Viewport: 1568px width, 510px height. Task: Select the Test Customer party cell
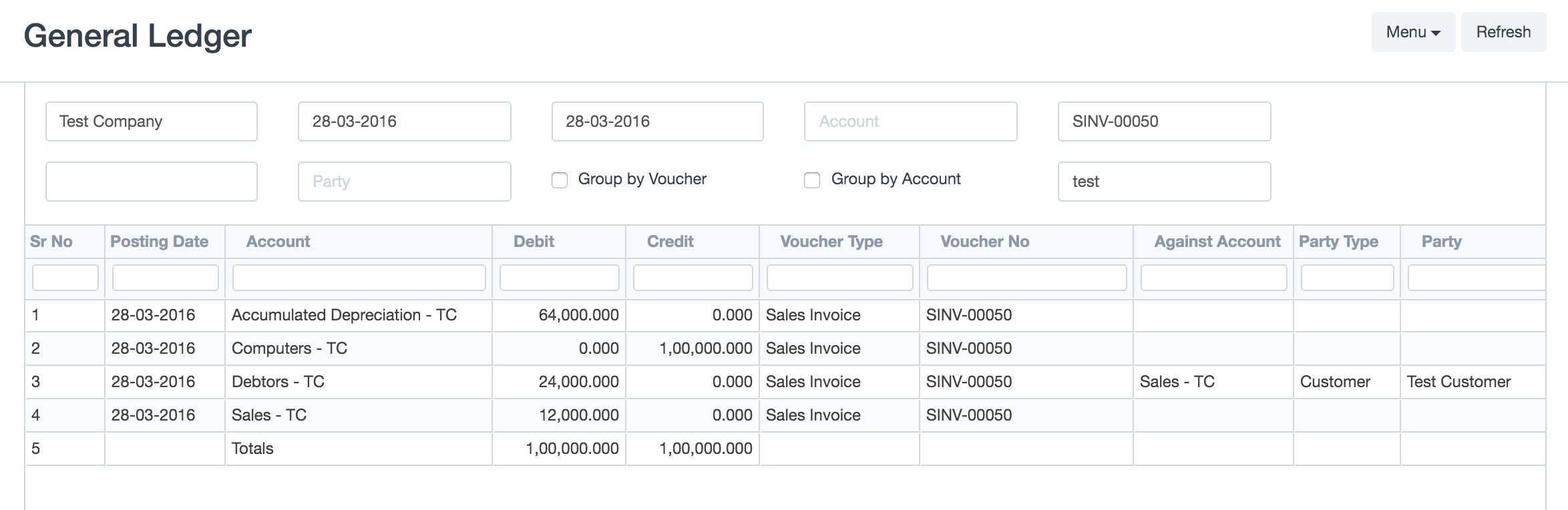coord(1458,382)
